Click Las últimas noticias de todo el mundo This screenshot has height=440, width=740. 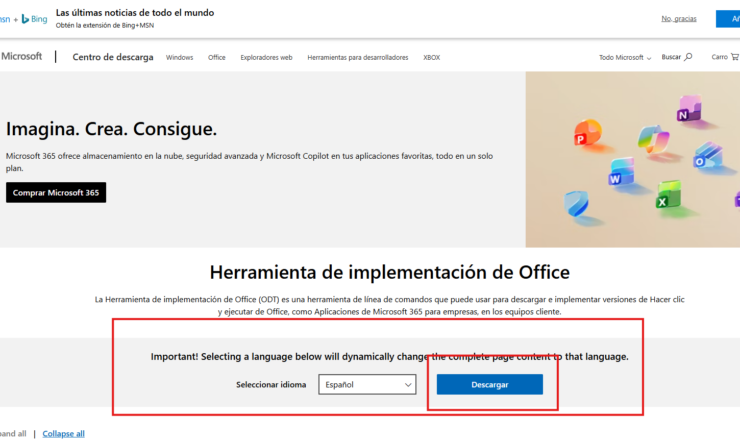tap(135, 13)
